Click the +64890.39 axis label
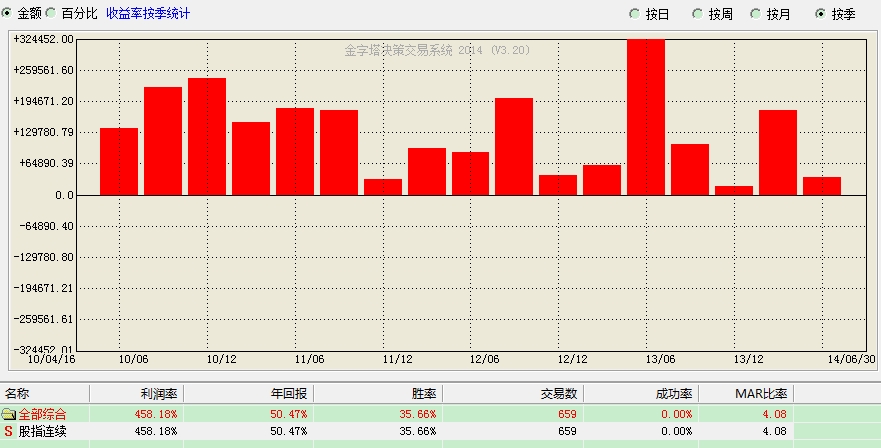The width and height of the screenshot is (881, 448). (46, 163)
